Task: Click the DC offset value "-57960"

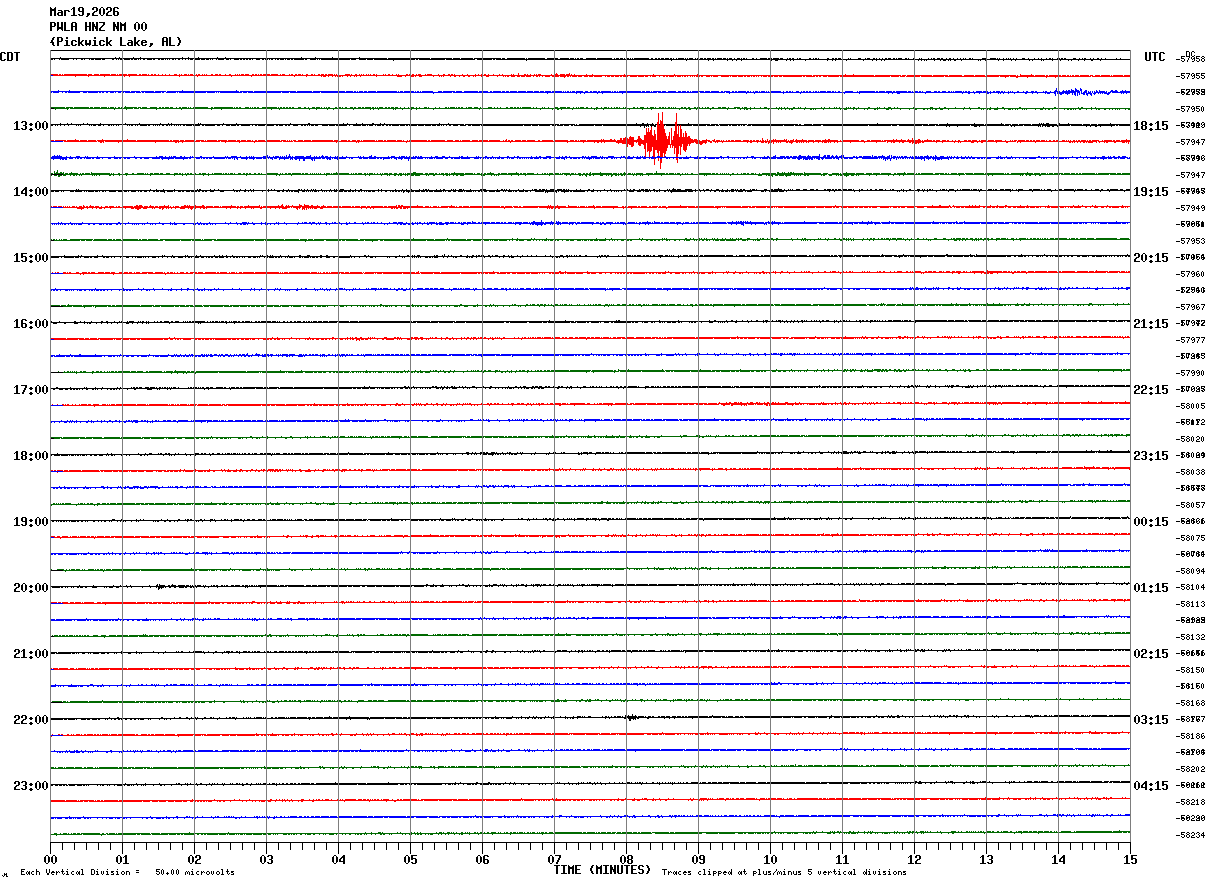Action: [1191, 274]
